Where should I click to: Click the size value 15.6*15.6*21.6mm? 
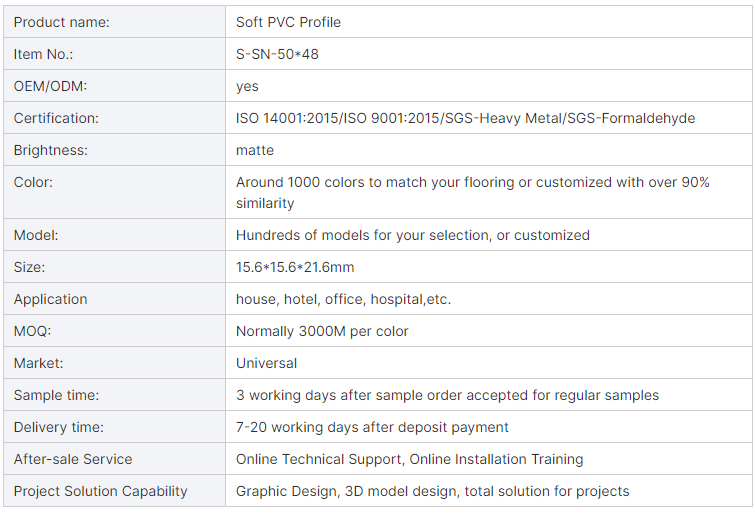click(295, 267)
